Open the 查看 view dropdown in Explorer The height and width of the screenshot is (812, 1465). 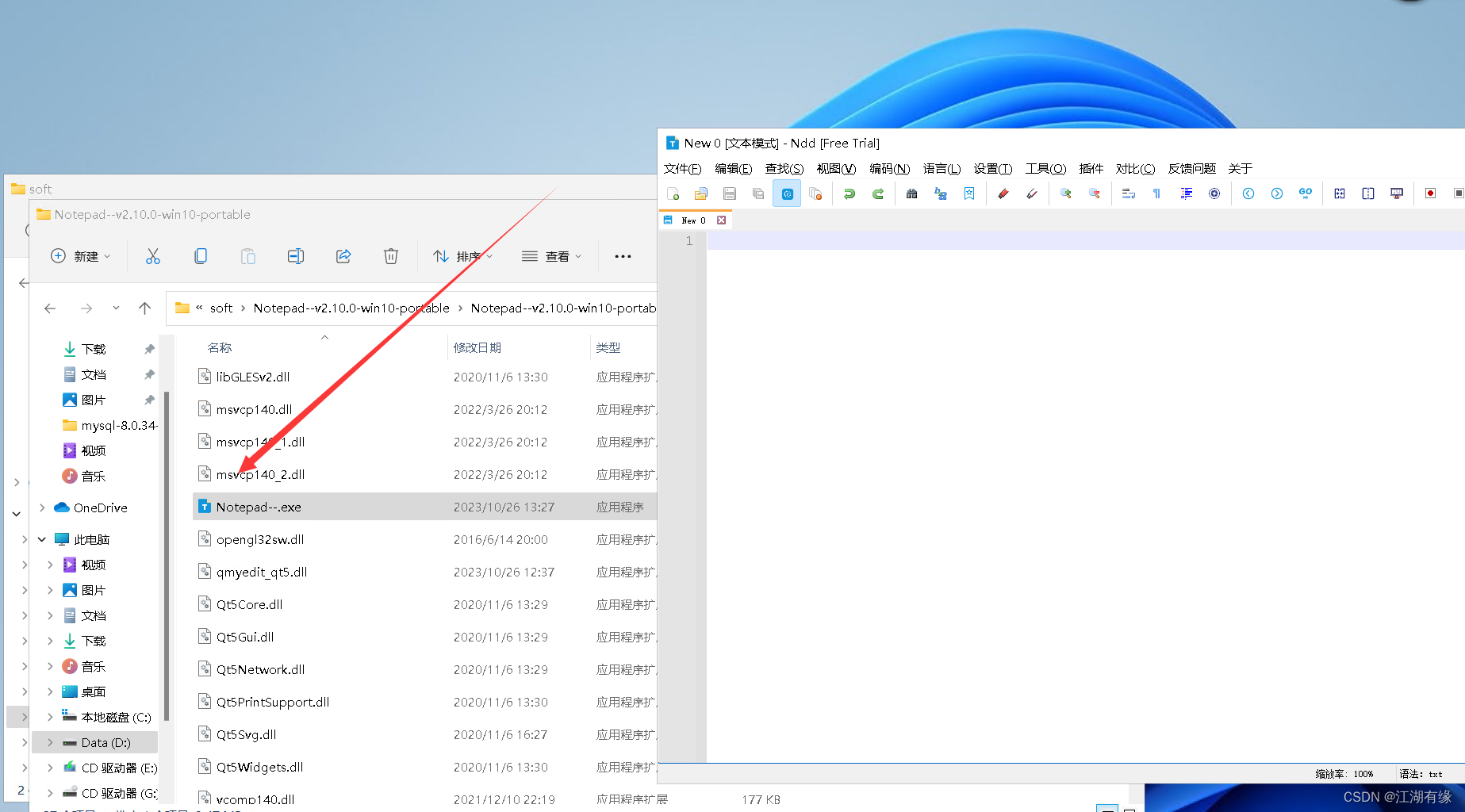pos(552,256)
